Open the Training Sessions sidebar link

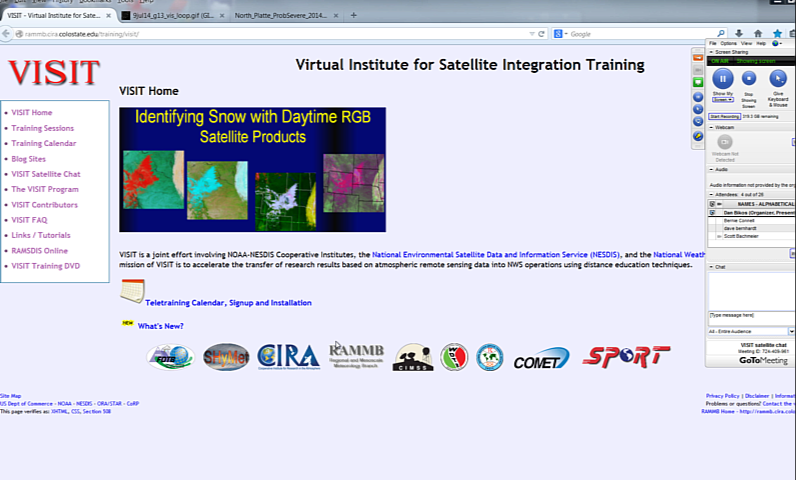42,128
